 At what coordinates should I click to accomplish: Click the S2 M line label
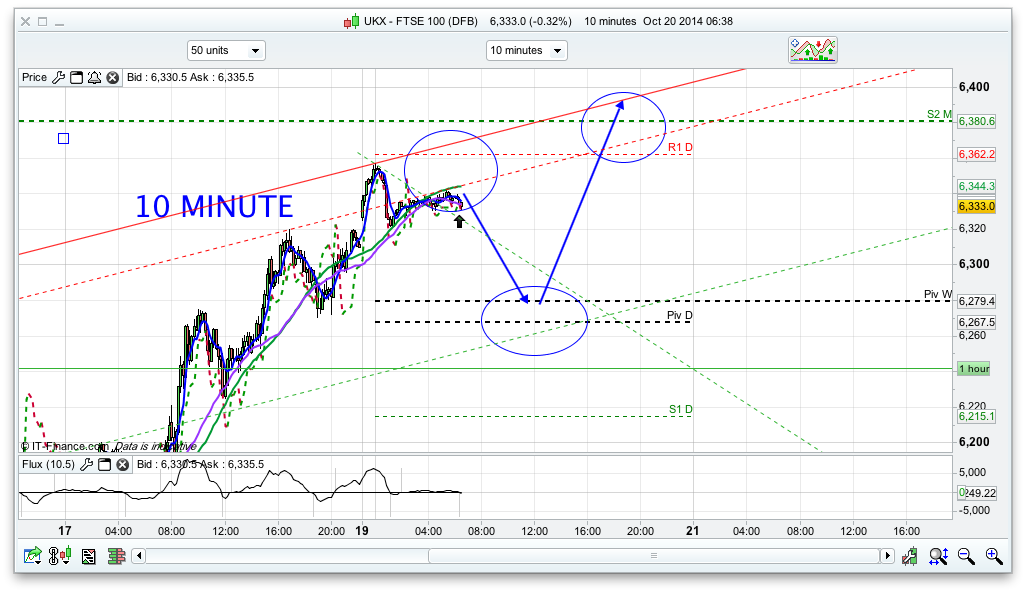coord(939,115)
